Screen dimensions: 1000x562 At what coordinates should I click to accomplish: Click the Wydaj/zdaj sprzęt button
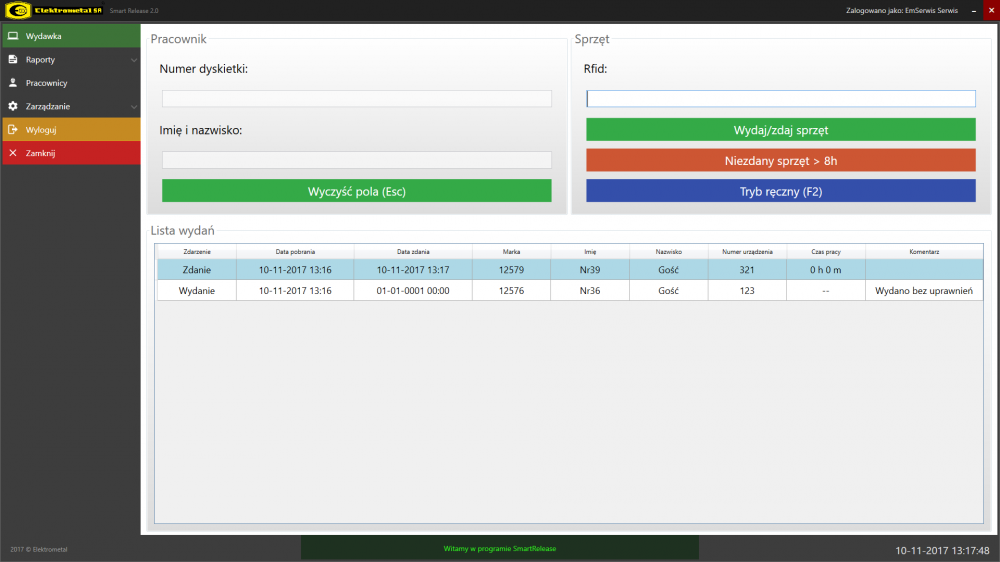pyautogui.click(x=780, y=130)
